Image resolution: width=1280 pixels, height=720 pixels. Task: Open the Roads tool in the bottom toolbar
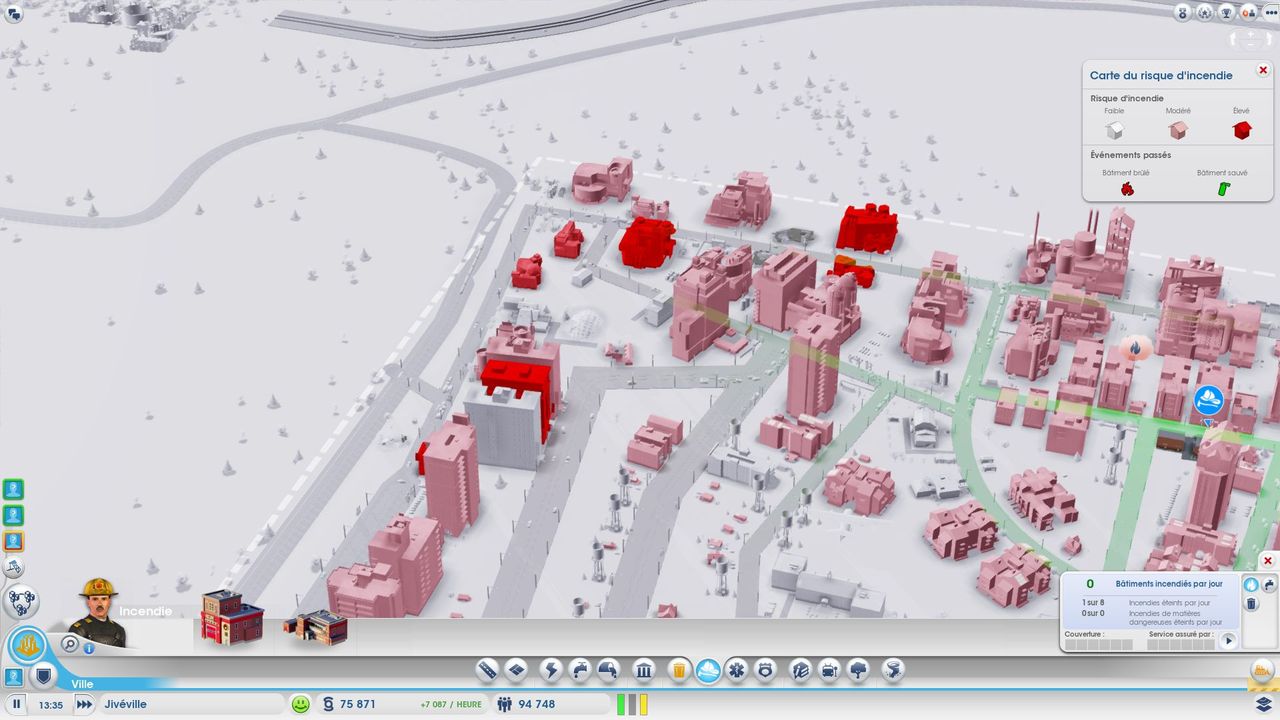click(x=487, y=670)
